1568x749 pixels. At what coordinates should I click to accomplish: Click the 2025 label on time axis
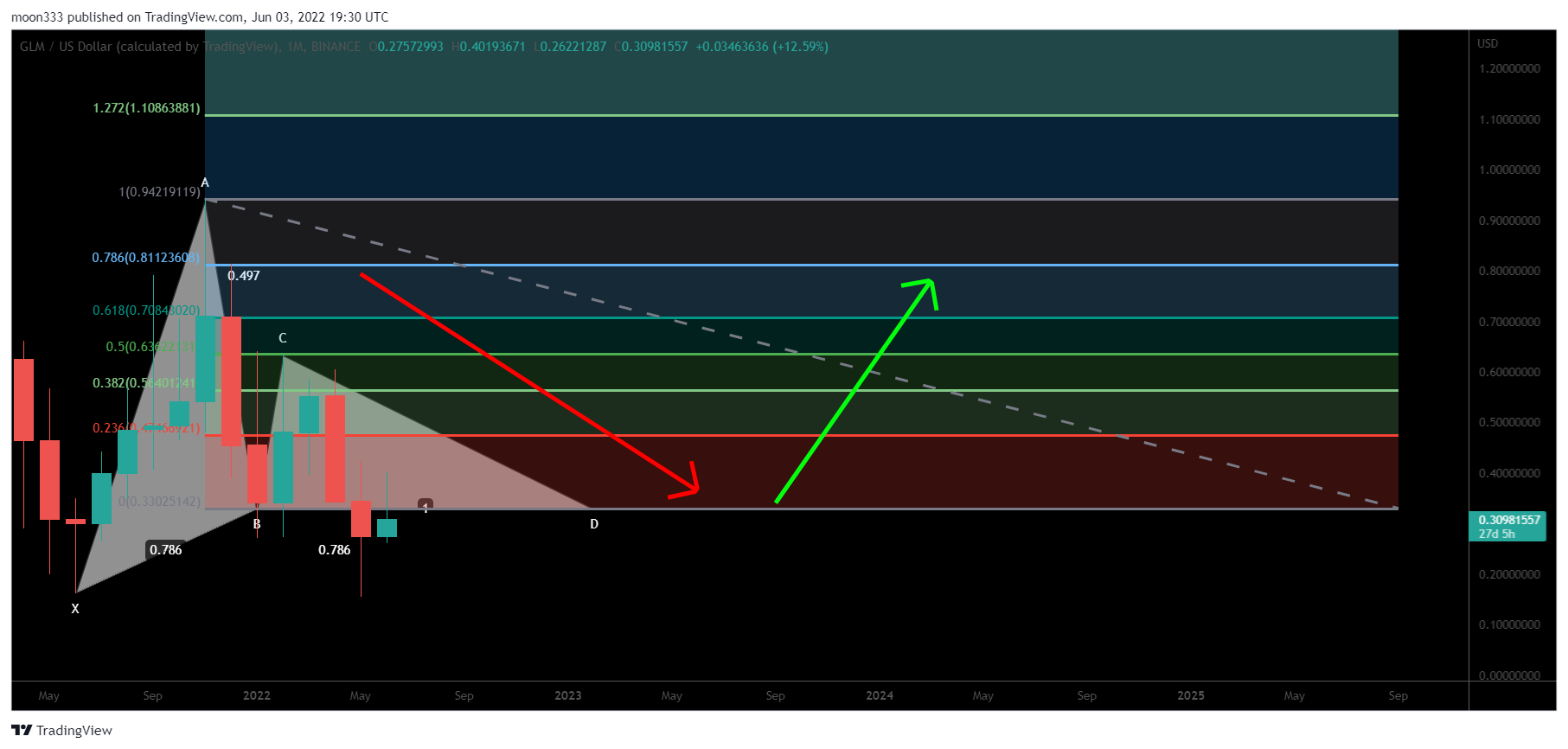1191,695
